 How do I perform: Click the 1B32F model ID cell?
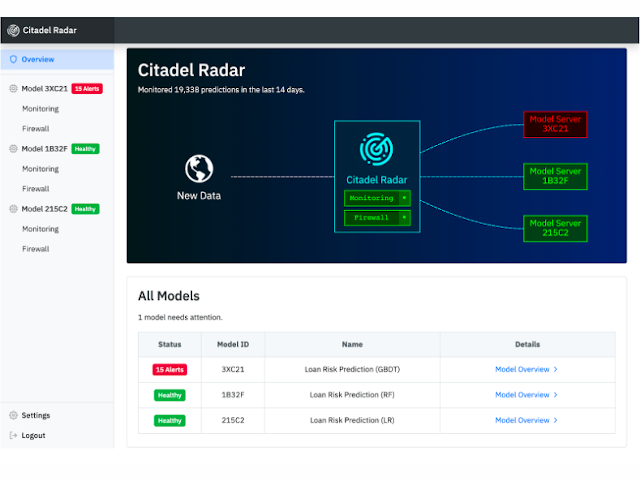[x=233, y=395]
